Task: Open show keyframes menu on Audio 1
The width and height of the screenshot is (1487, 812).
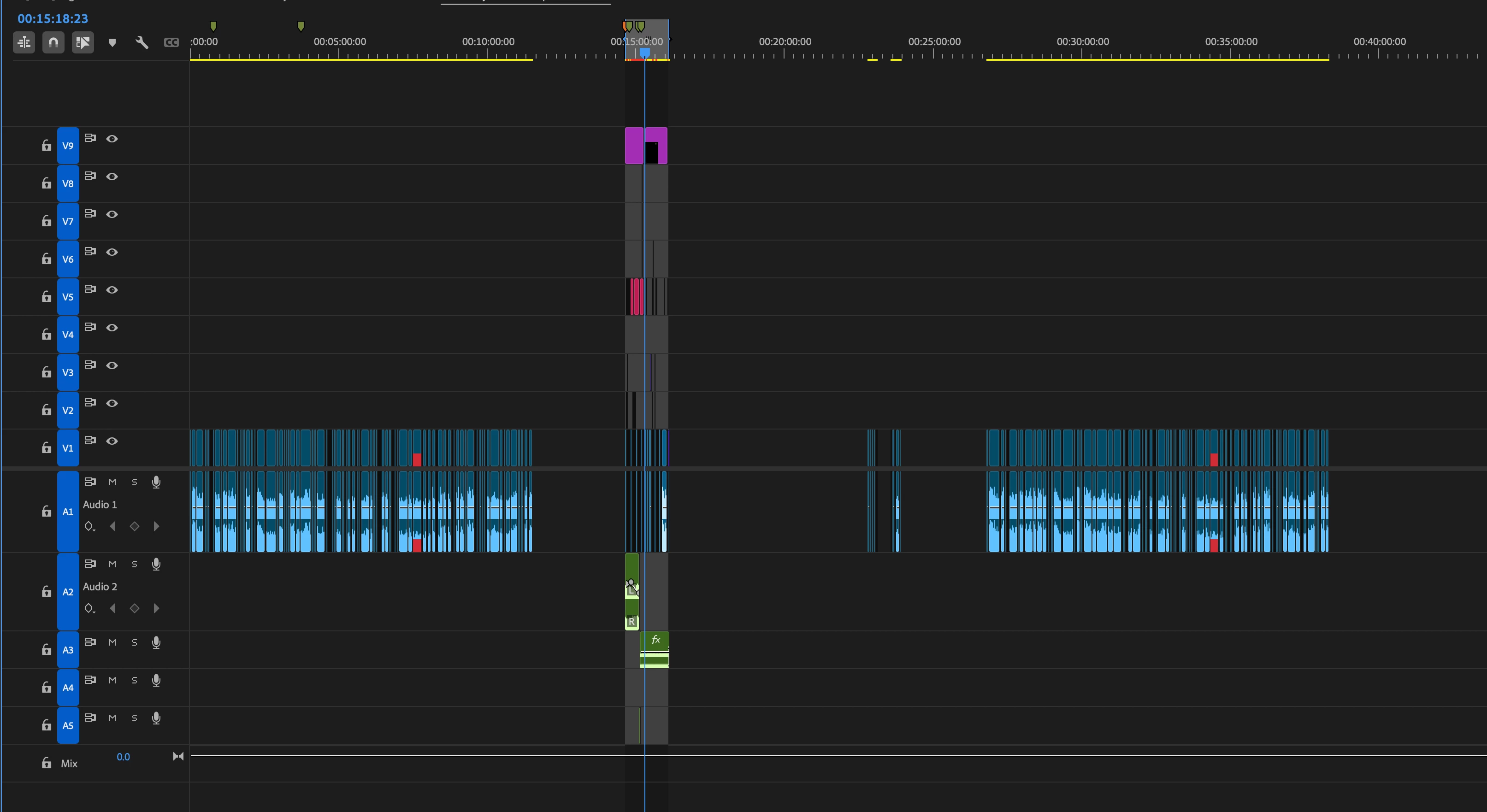Action: coord(89,526)
